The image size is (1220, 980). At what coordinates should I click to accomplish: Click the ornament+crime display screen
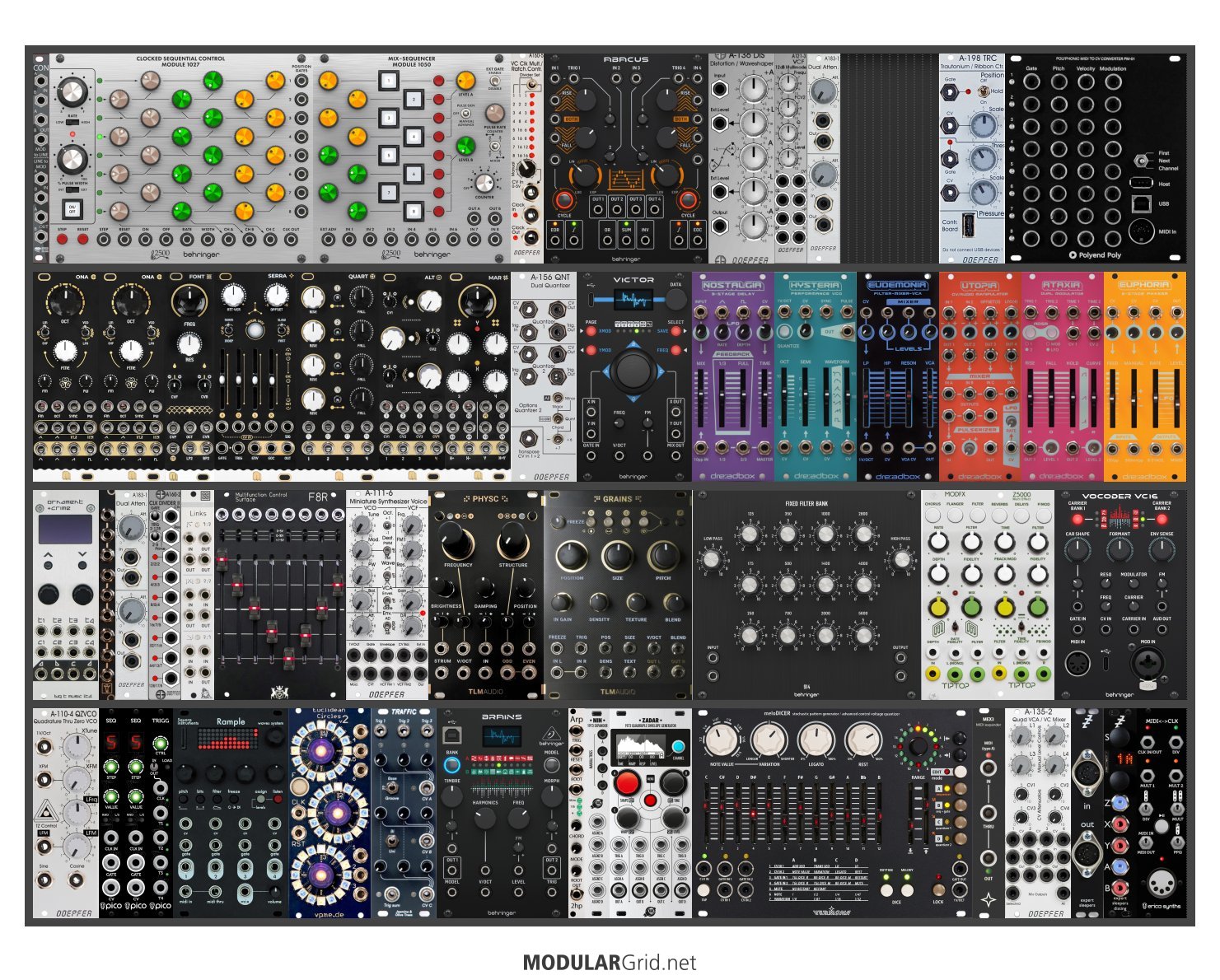tap(66, 531)
